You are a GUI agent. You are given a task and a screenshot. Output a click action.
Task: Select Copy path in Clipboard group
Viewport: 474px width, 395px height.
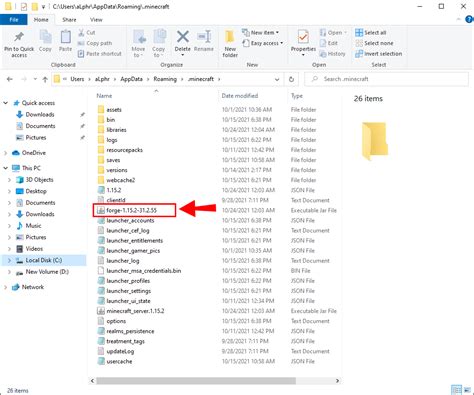(95, 43)
